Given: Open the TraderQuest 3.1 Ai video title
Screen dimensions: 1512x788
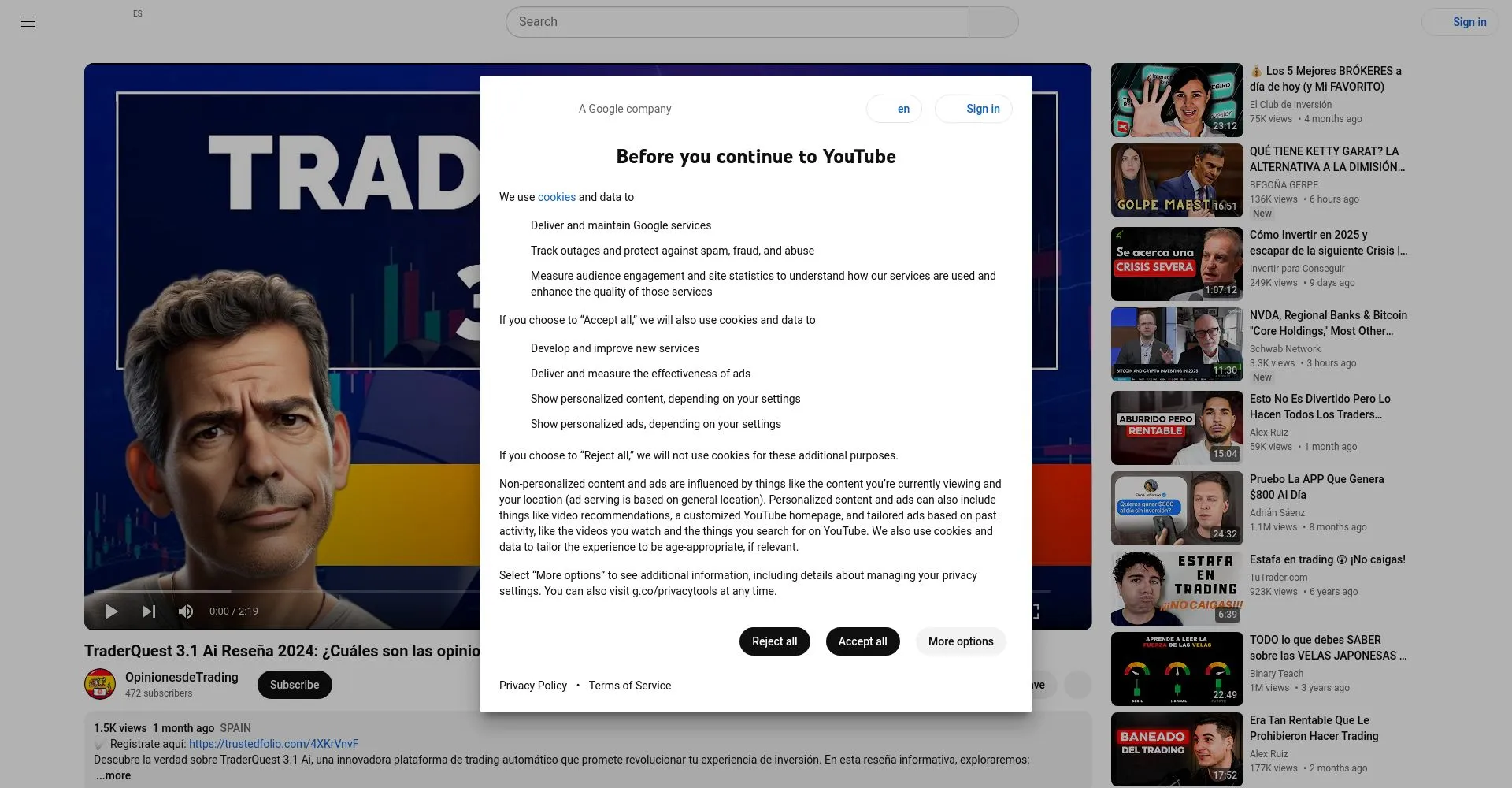Looking at the screenshot, I should click(282, 651).
